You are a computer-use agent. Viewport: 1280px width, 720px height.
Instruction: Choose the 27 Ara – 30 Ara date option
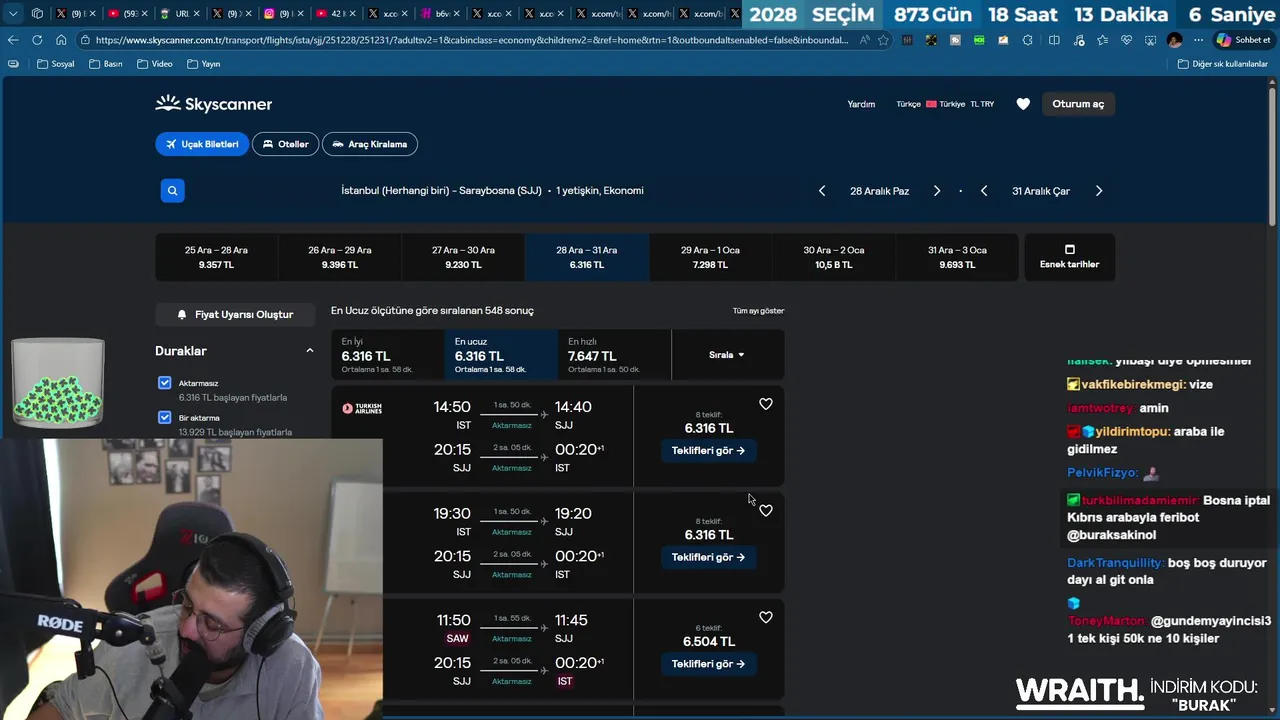coord(463,257)
